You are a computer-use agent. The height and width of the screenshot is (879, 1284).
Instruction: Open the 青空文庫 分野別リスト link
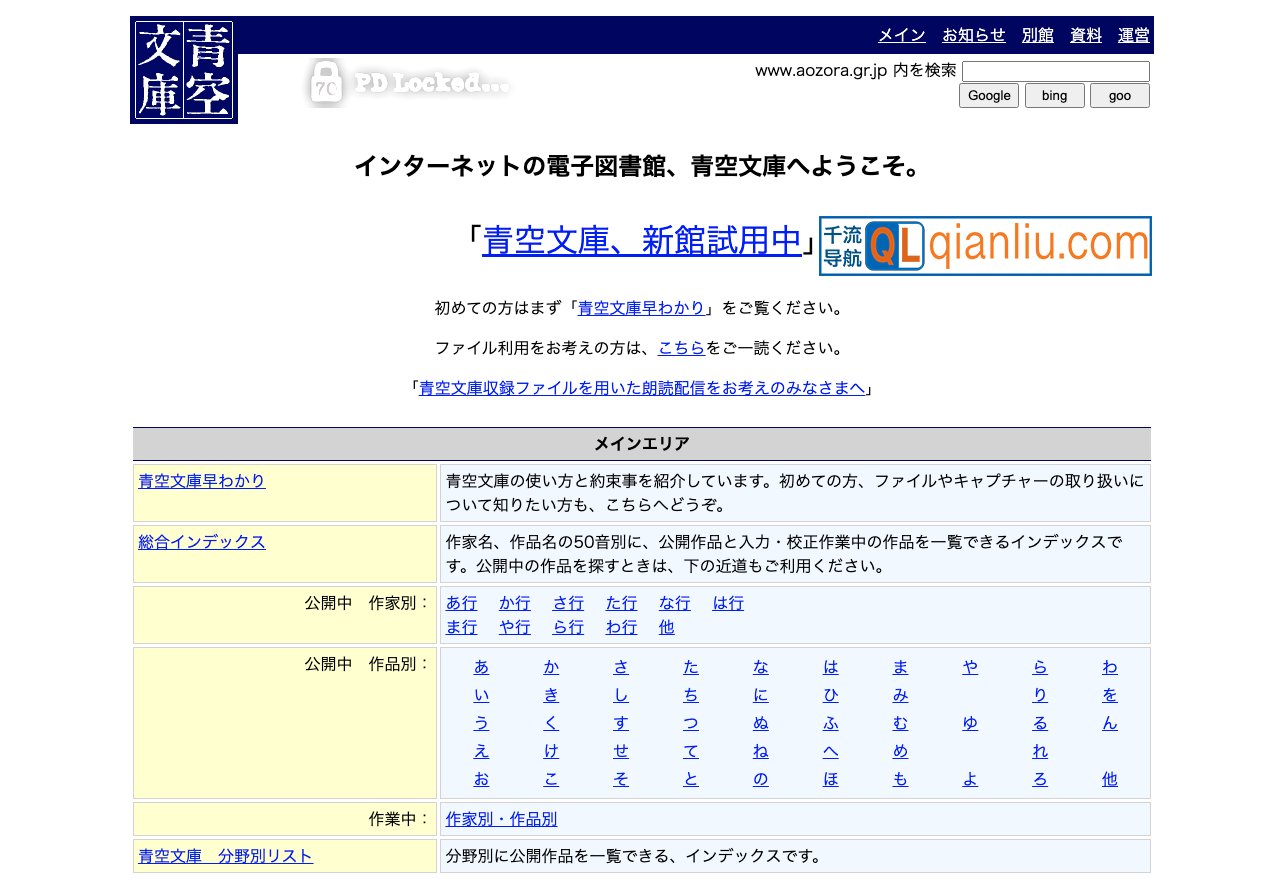[x=226, y=856]
